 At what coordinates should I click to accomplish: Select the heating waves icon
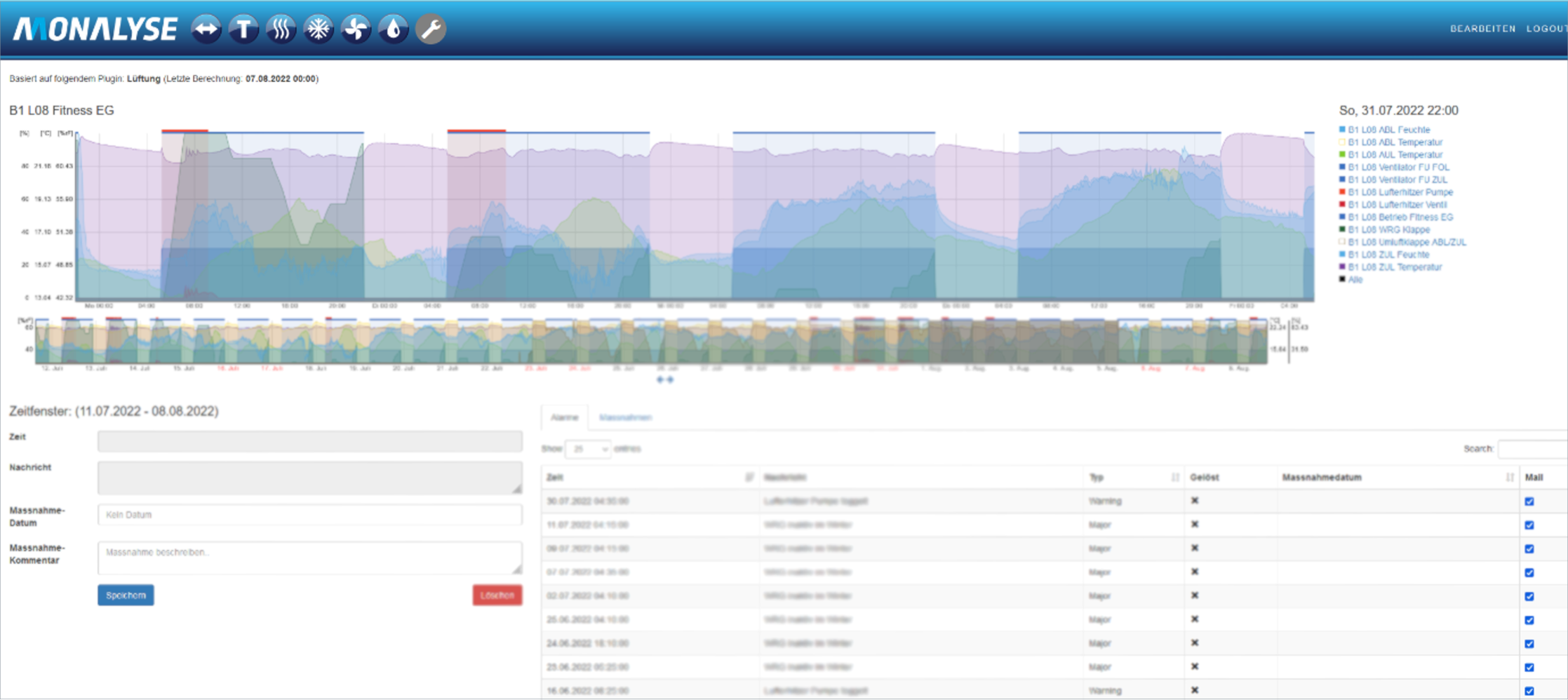(x=281, y=29)
